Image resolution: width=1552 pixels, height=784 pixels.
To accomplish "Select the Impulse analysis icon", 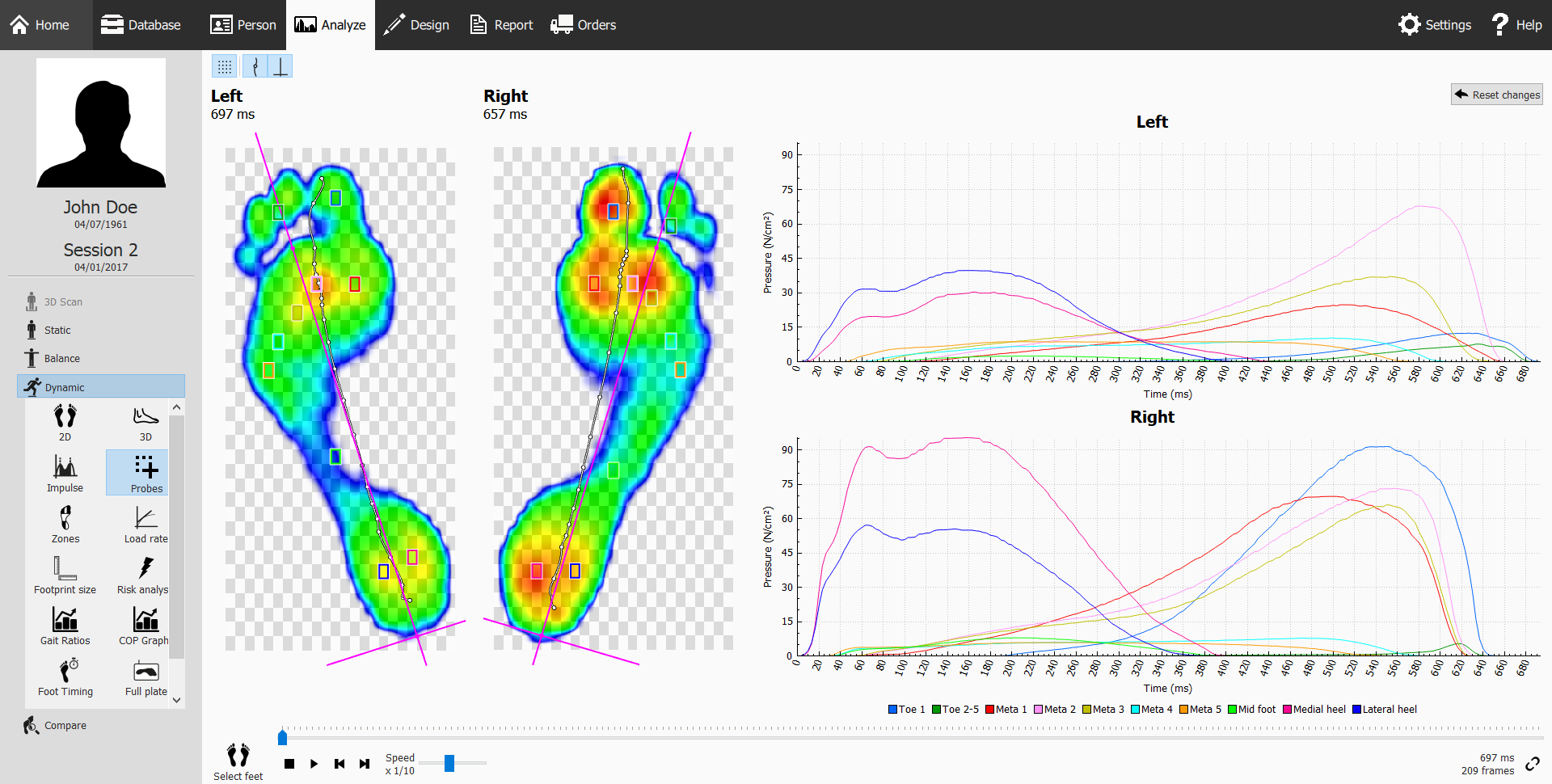I will (x=65, y=473).
